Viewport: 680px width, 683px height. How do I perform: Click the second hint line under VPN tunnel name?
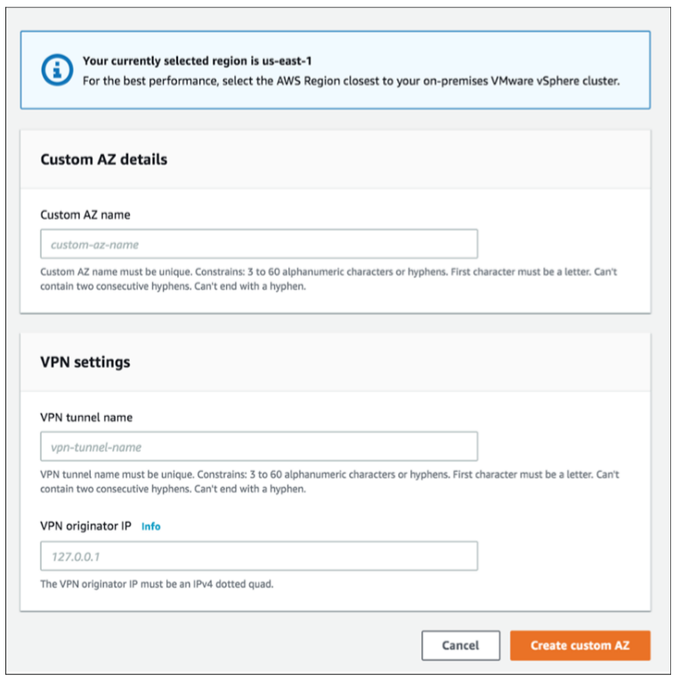point(173,489)
